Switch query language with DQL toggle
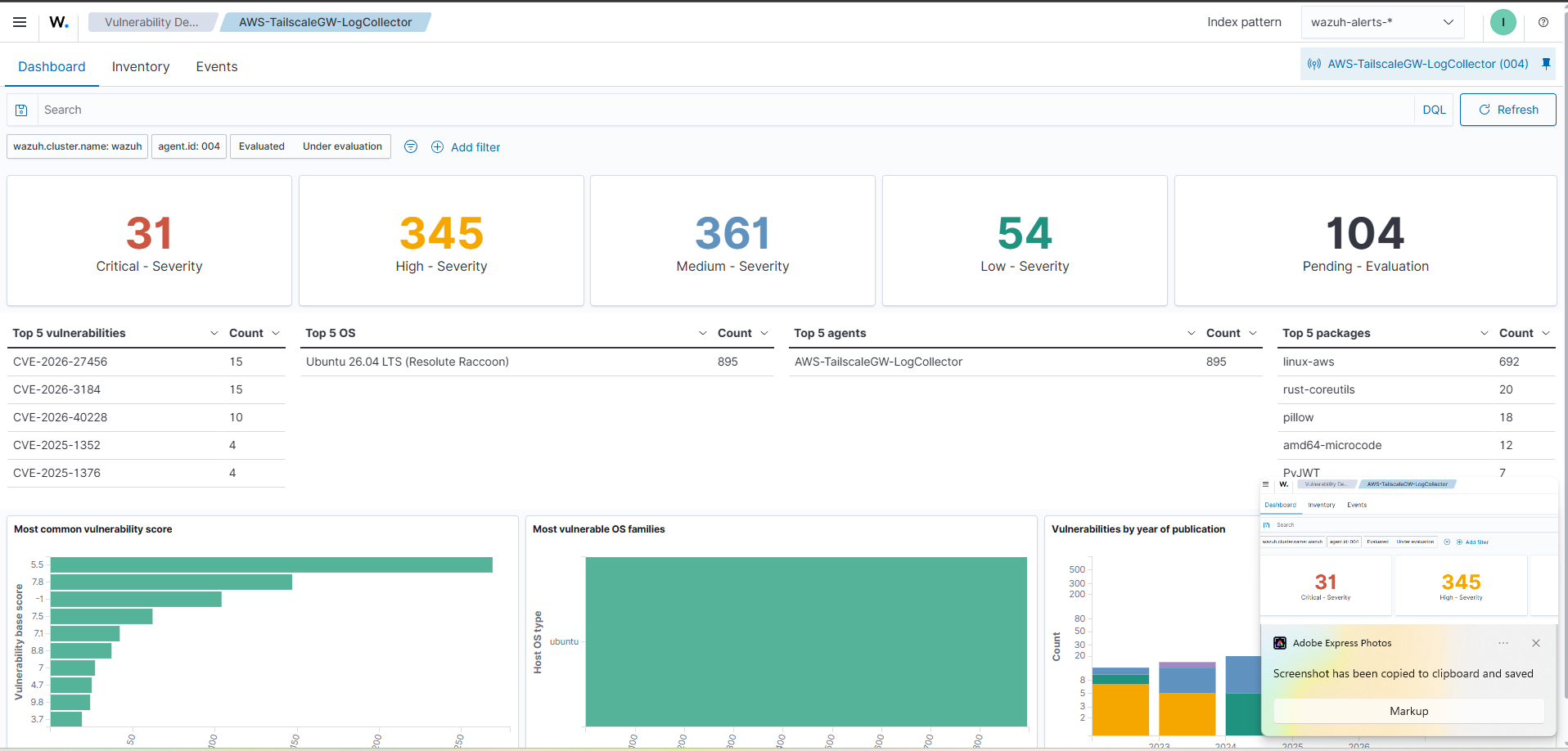This screenshot has height=751, width=1568. pos(1434,110)
